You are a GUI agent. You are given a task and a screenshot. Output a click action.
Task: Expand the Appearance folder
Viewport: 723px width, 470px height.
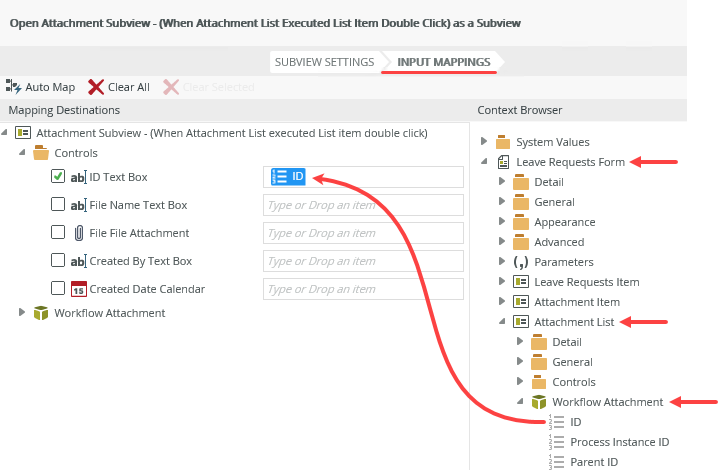click(x=502, y=222)
